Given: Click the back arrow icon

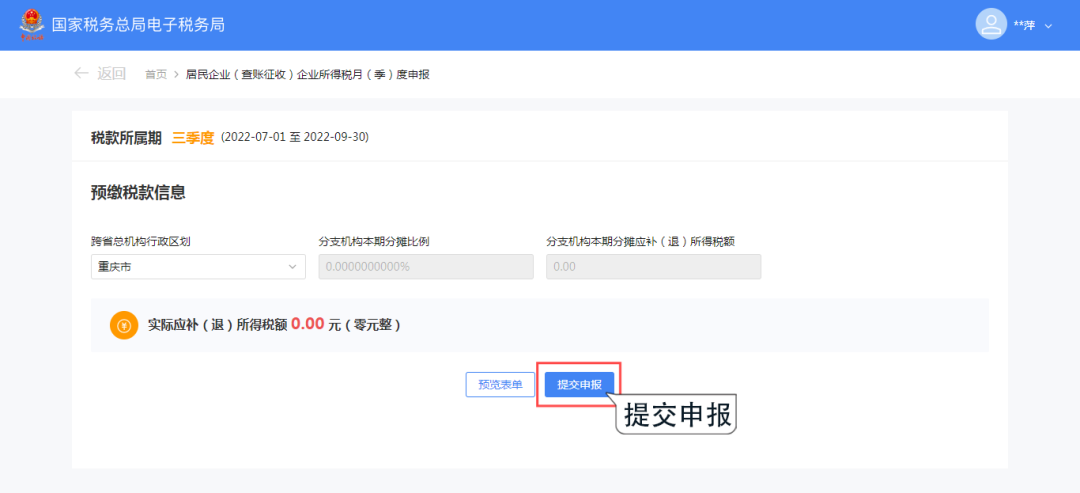Looking at the screenshot, I should coord(81,73).
